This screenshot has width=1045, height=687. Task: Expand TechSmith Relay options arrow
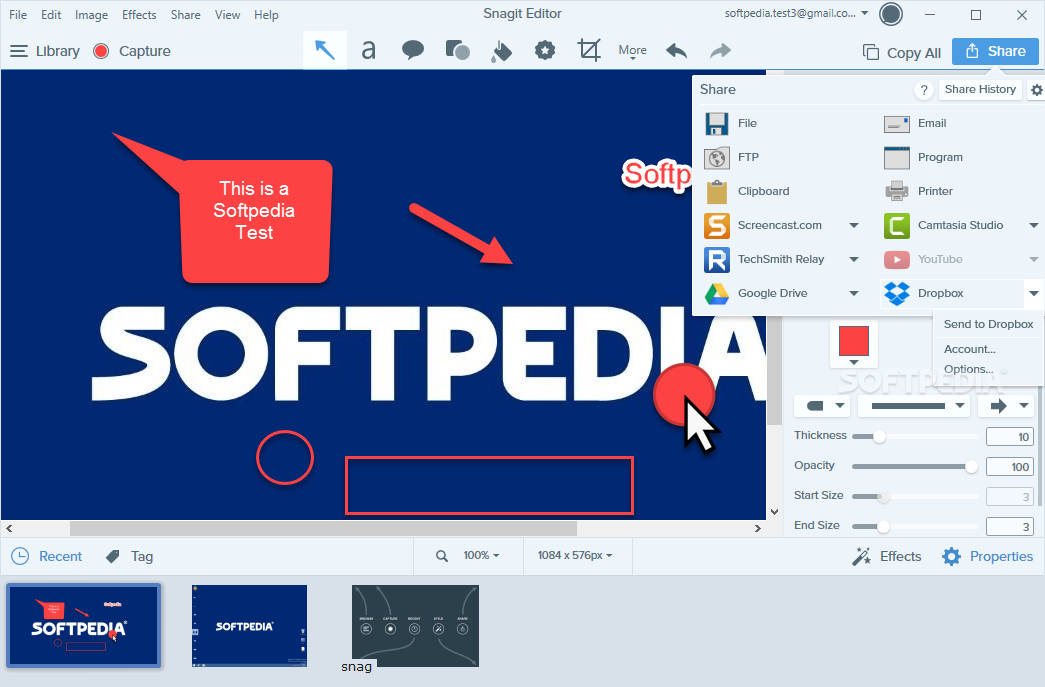pos(854,259)
